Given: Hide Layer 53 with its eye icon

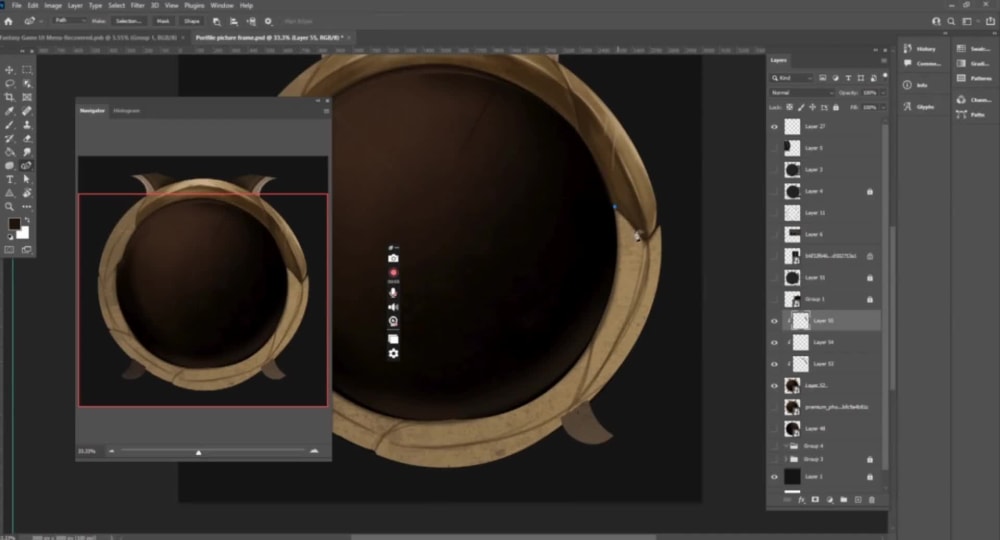Looking at the screenshot, I should (x=774, y=364).
